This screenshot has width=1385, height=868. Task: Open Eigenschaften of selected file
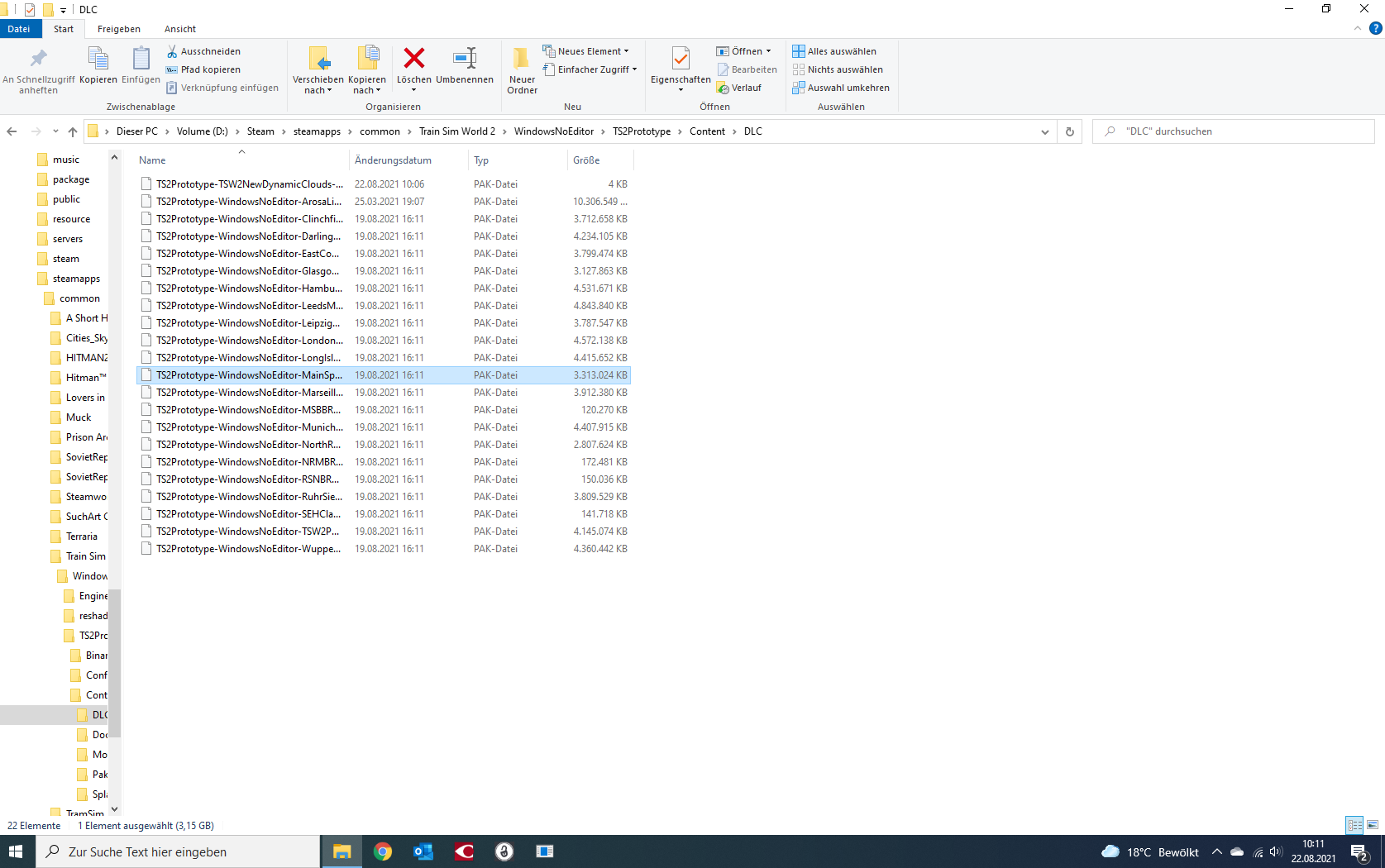pos(681,71)
